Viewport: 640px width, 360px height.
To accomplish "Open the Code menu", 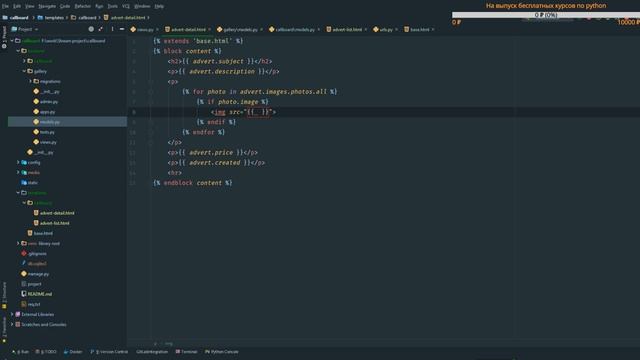I will point(65,6).
